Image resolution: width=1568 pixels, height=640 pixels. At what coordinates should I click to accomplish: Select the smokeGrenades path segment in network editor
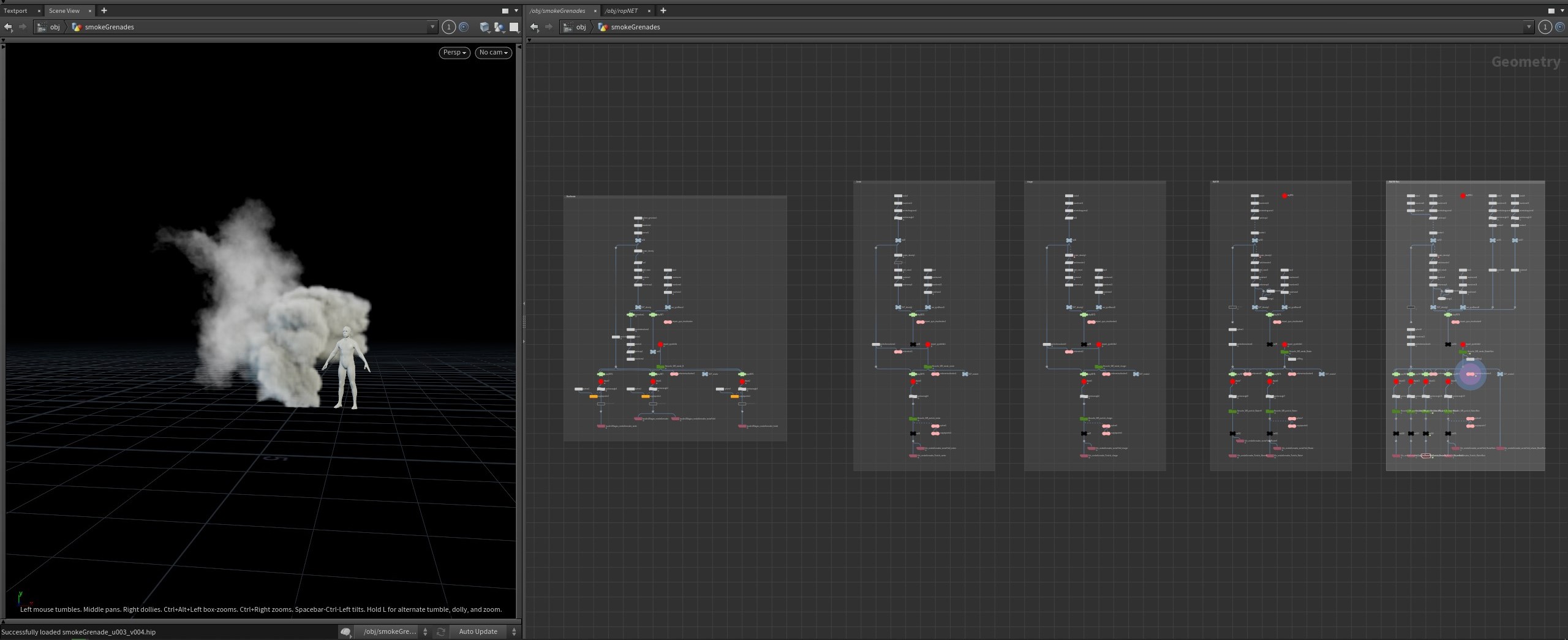tap(635, 27)
